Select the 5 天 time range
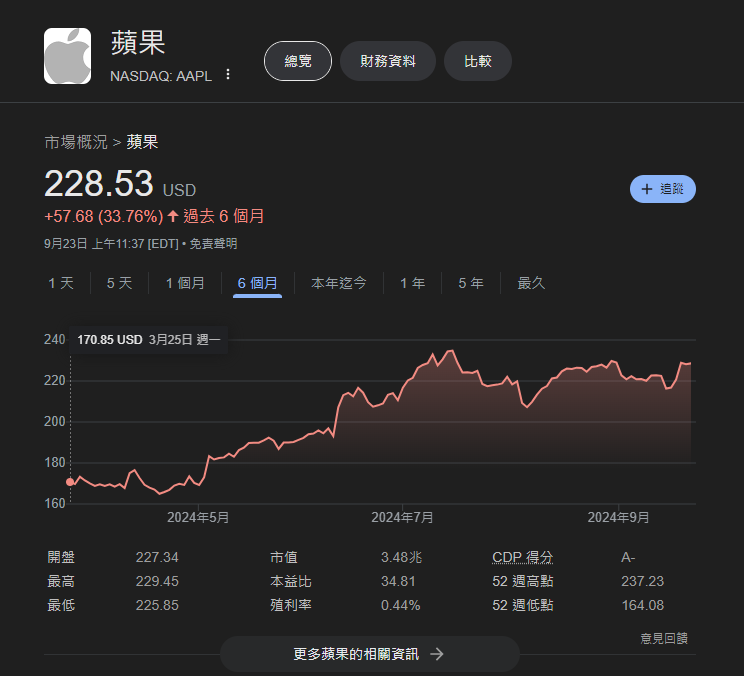Screen dimensions: 744x676 (x=119, y=283)
